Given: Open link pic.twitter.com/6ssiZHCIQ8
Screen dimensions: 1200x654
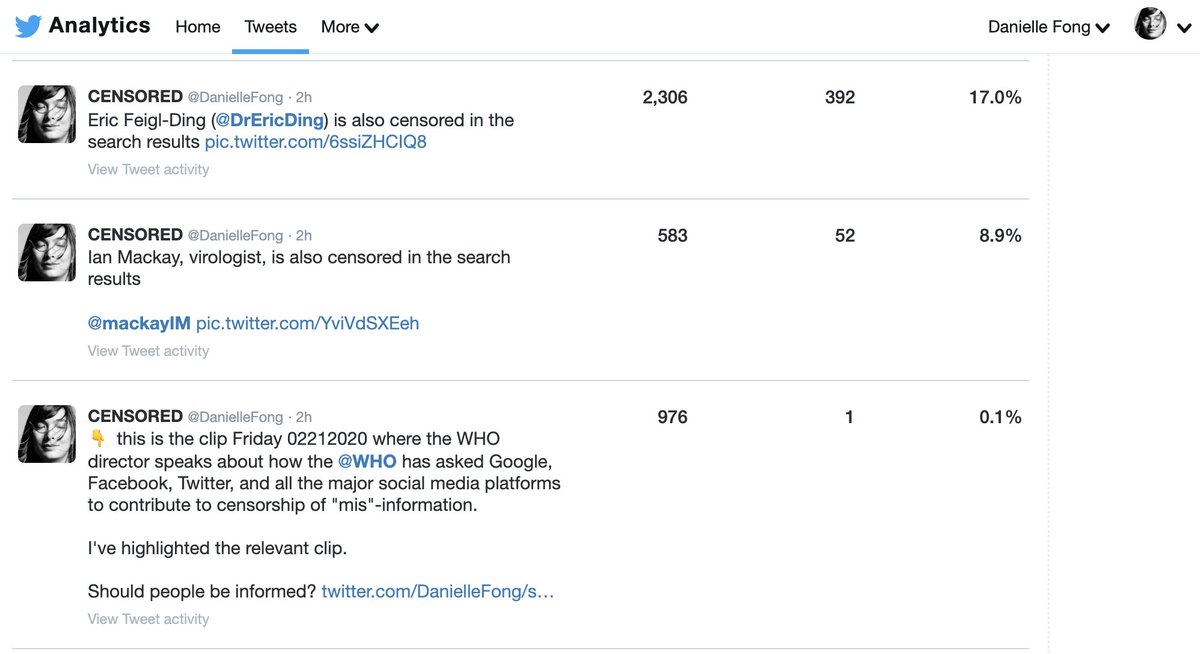Looking at the screenshot, I should click(316, 142).
